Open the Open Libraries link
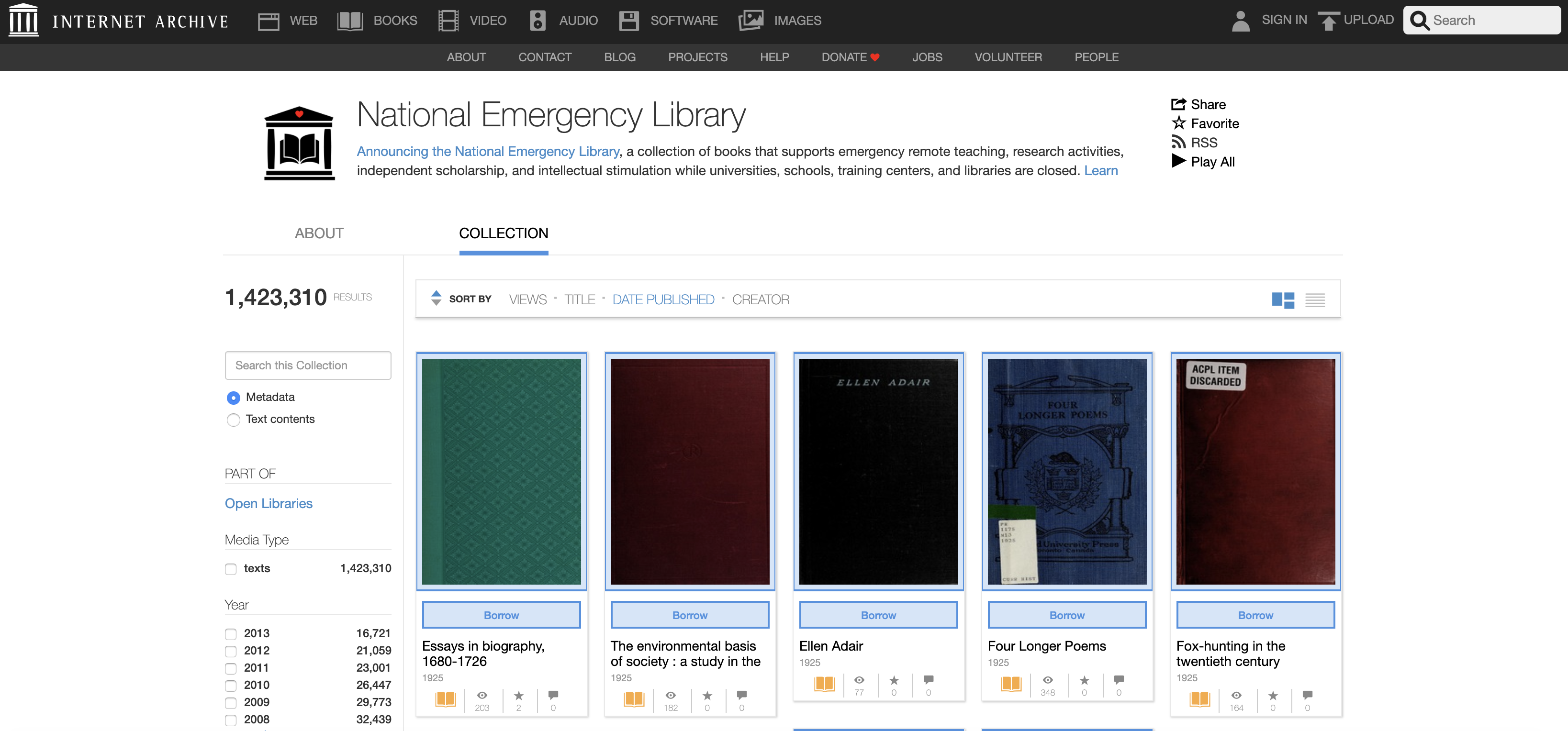Viewport: 1568px width, 731px height. 269,503
